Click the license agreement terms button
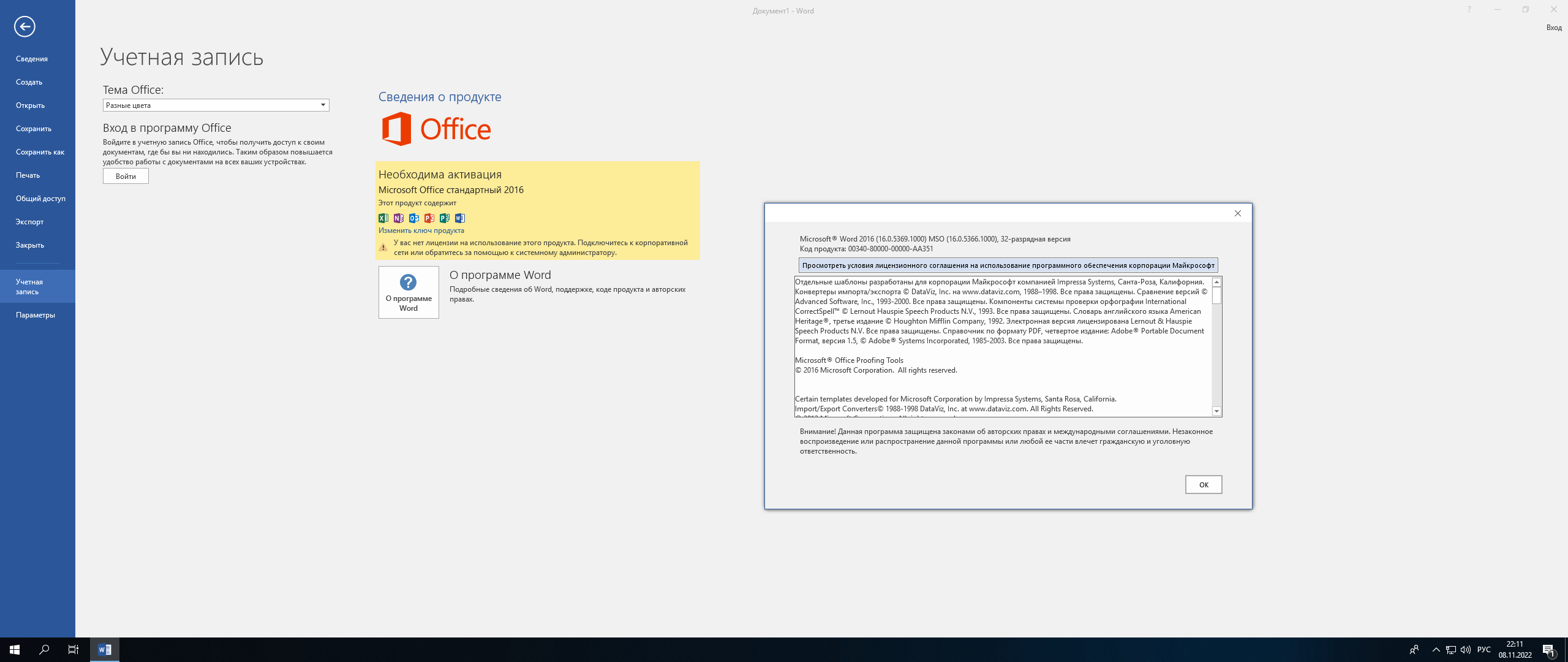The width and height of the screenshot is (1568, 662). click(1008, 265)
